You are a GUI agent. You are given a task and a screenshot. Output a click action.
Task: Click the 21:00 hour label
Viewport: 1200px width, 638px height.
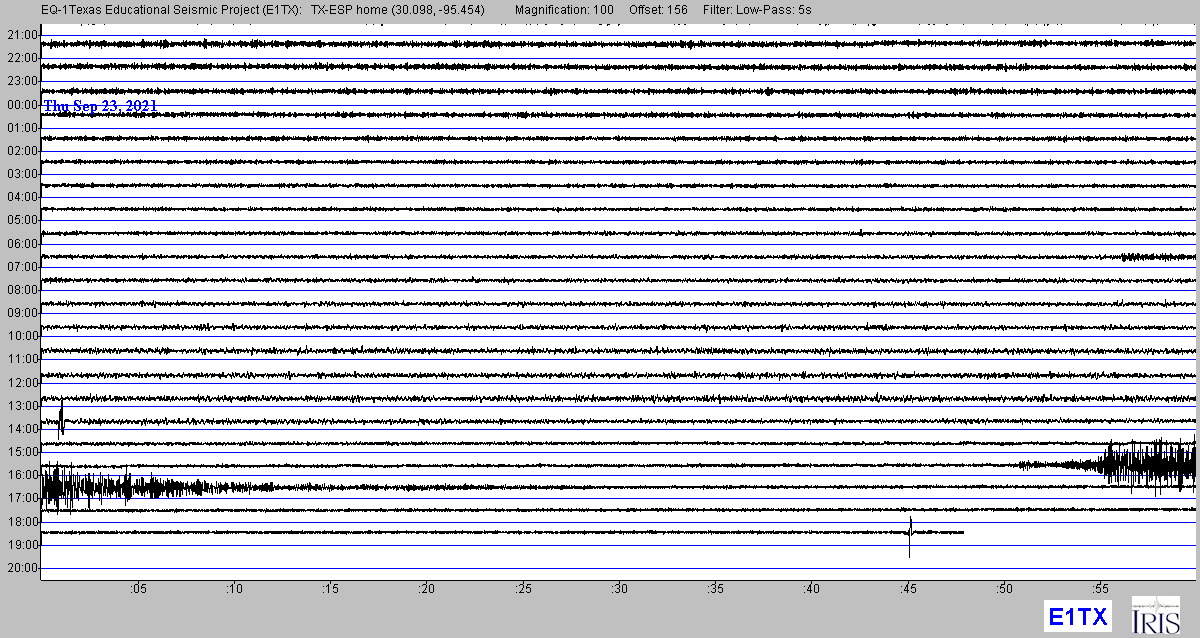[x=22, y=35]
